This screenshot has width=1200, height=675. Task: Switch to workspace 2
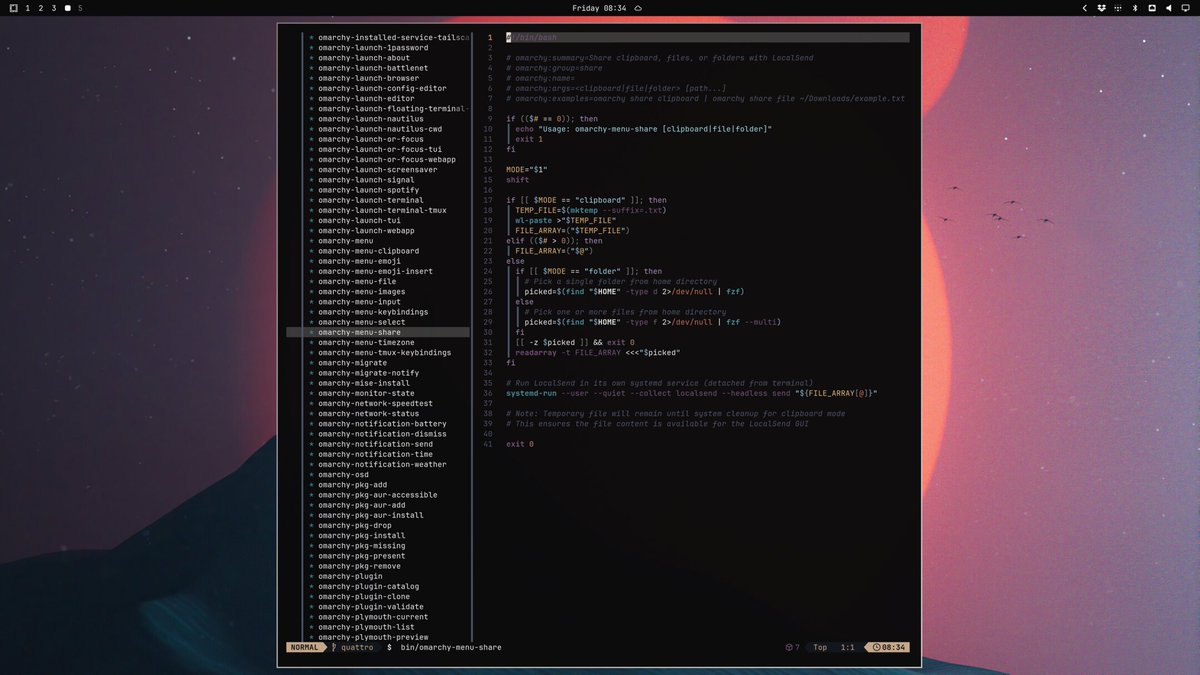[40, 8]
